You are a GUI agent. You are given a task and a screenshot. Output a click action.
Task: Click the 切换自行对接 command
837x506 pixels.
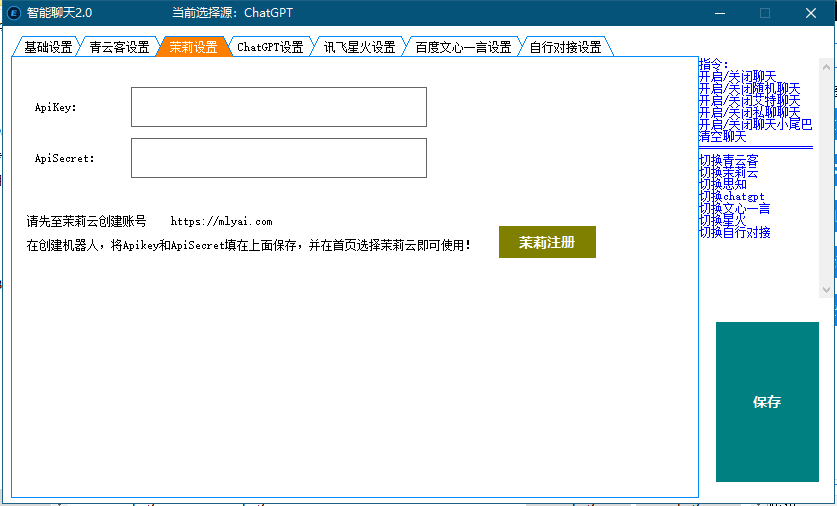[x=734, y=232]
